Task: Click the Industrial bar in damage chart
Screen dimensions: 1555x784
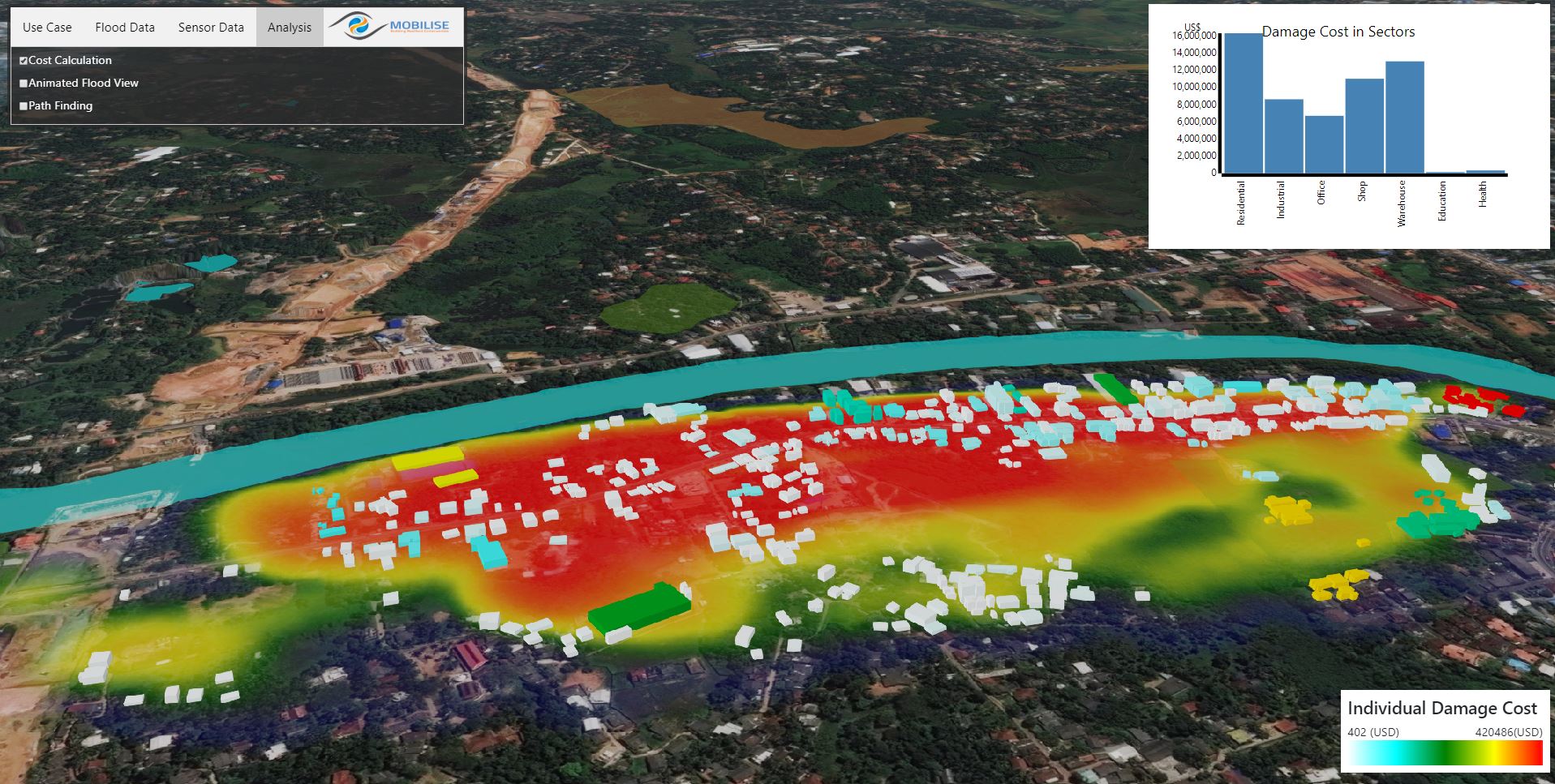Action: (1283, 136)
